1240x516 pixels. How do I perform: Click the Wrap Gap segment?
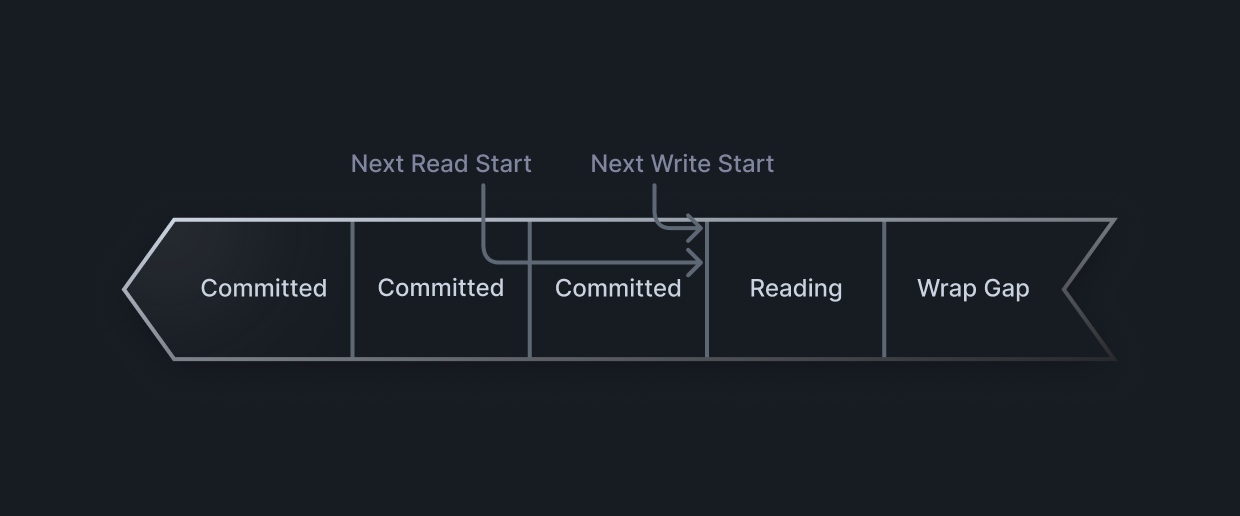[x=972, y=288]
